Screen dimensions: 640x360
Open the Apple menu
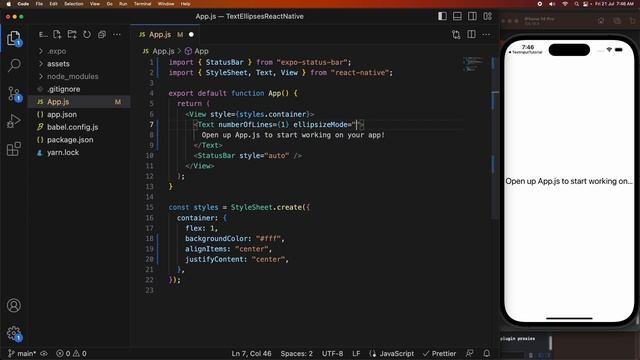pyautogui.click(x=8, y=4)
